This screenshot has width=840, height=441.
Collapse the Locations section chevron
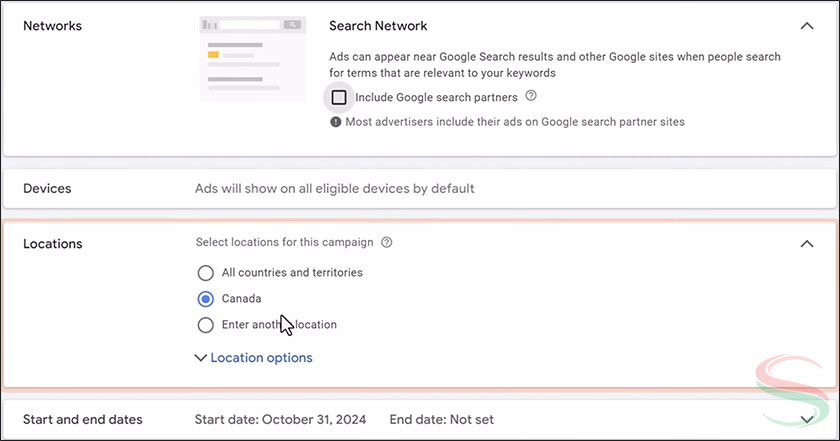click(x=807, y=243)
